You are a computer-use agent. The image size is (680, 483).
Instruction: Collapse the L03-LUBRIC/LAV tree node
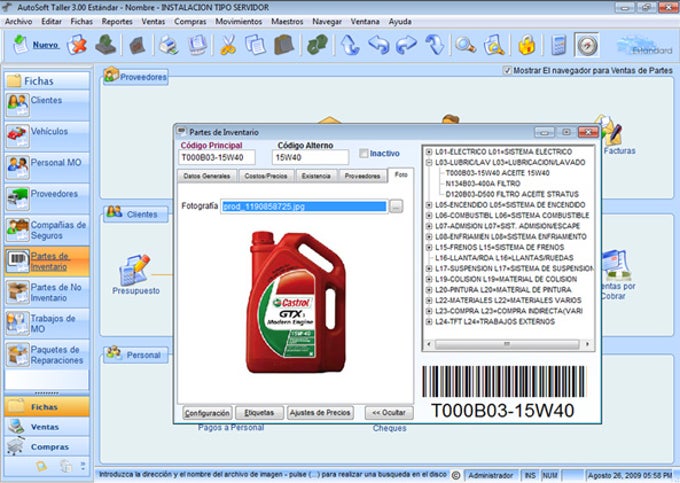point(429,162)
